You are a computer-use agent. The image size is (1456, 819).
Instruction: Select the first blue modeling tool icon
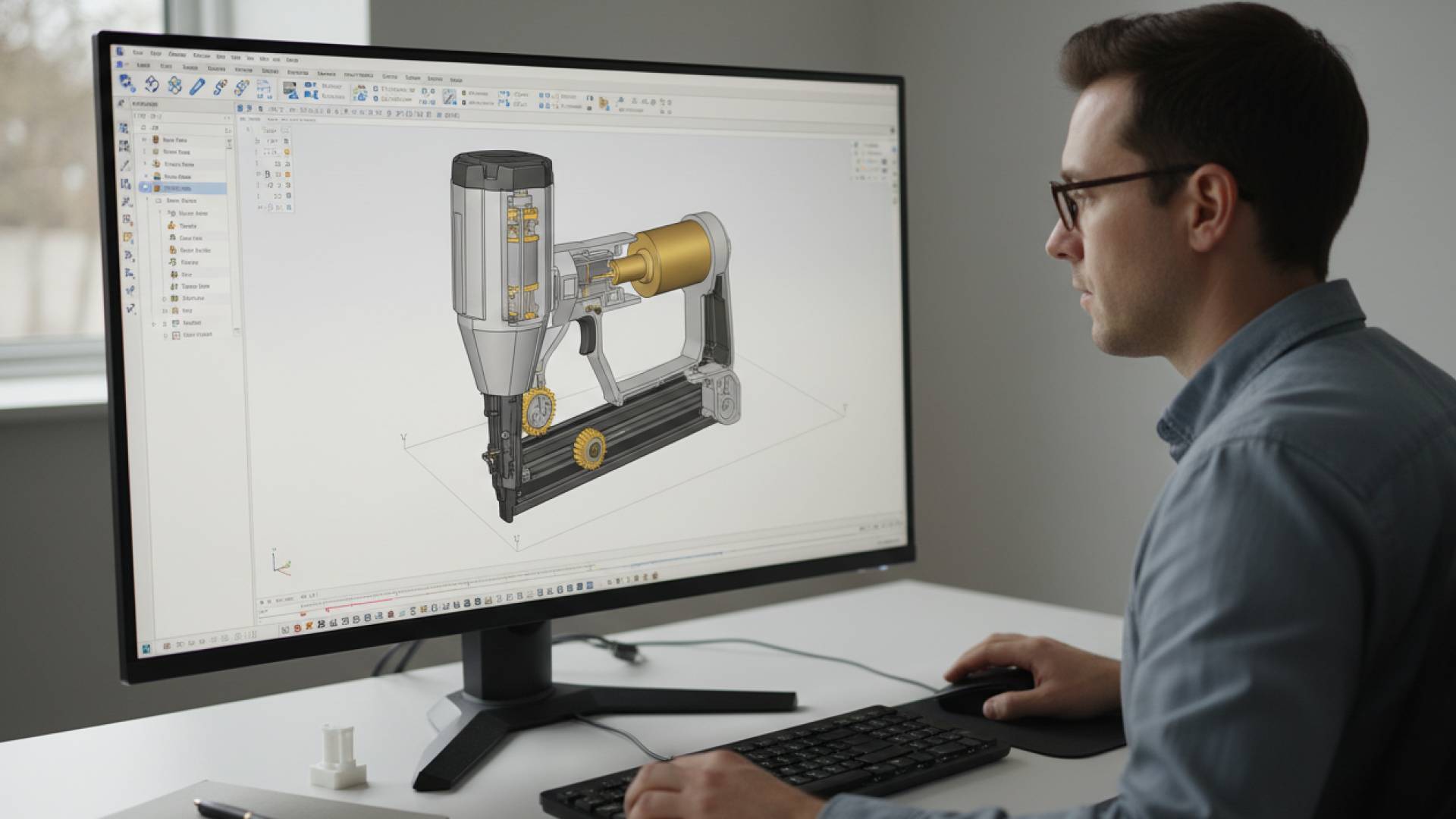pos(125,87)
